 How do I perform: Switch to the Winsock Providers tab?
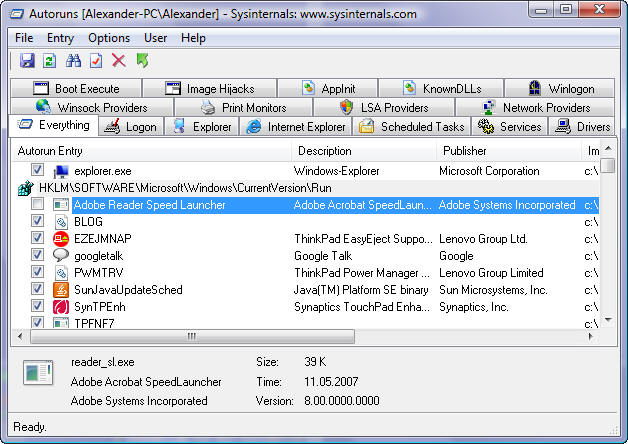pos(92,107)
